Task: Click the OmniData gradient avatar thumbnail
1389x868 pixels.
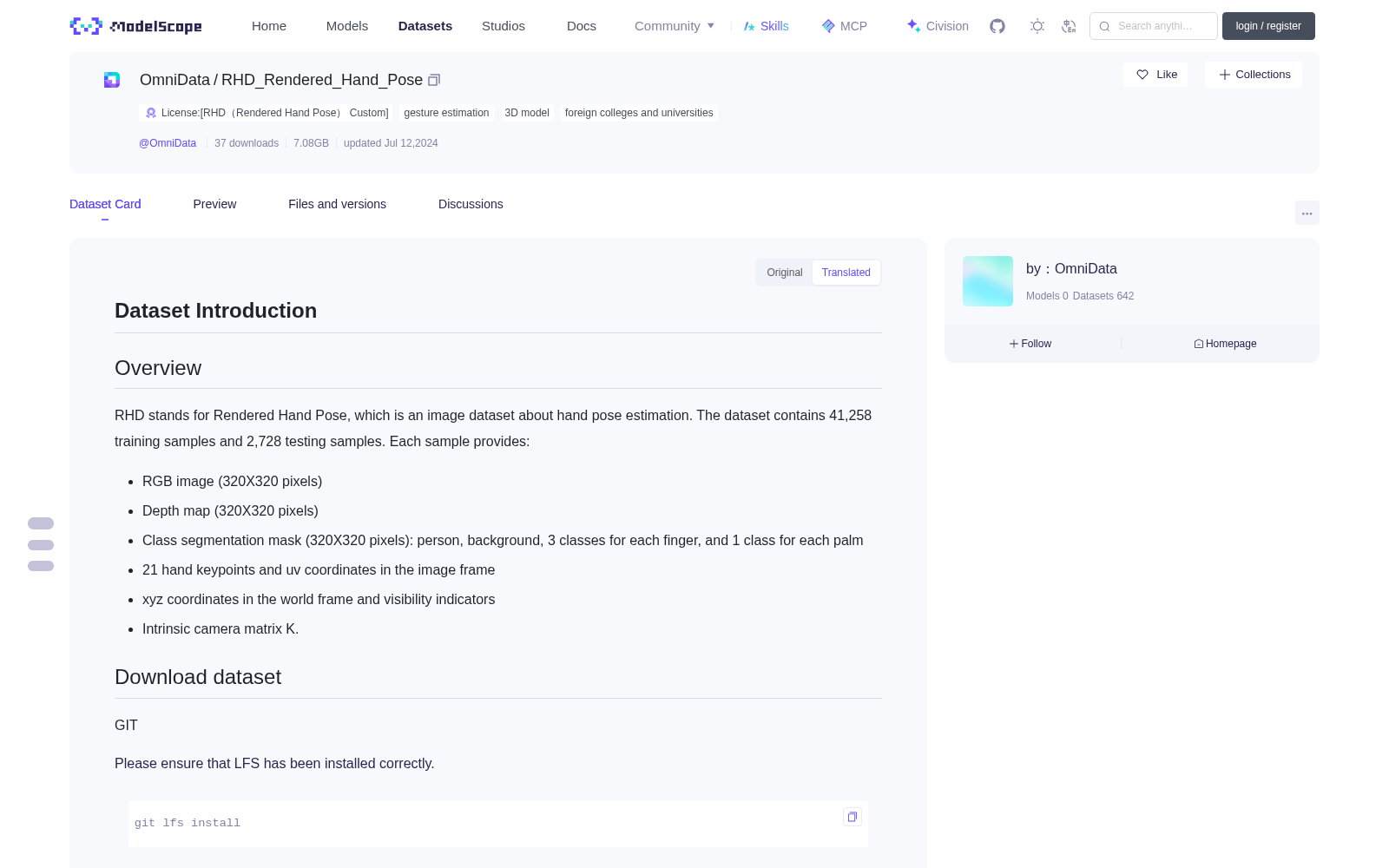Action: coord(988,281)
